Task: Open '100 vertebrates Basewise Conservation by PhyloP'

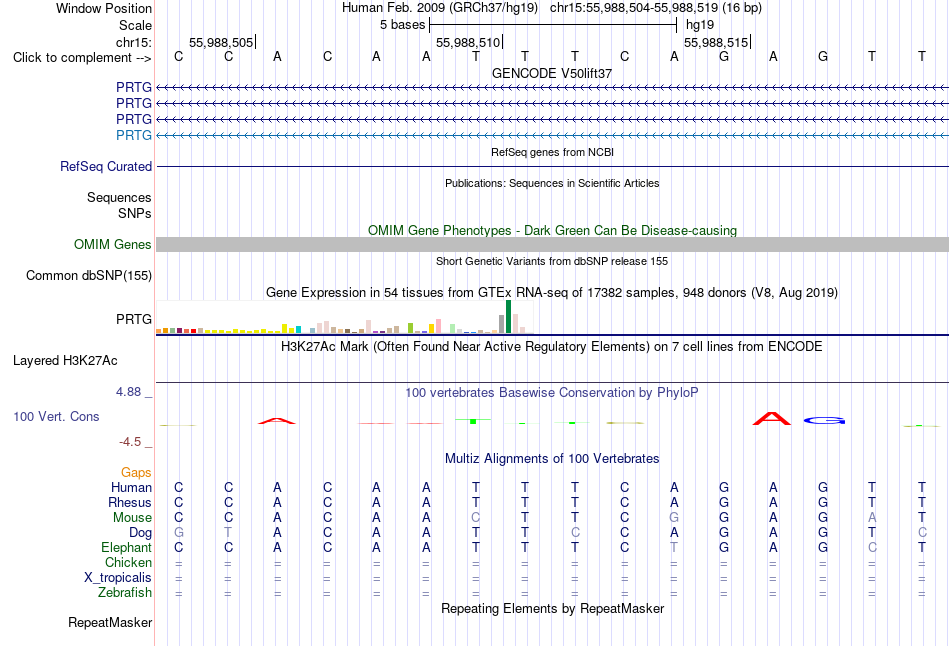Action: pyautogui.click(x=552, y=393)
